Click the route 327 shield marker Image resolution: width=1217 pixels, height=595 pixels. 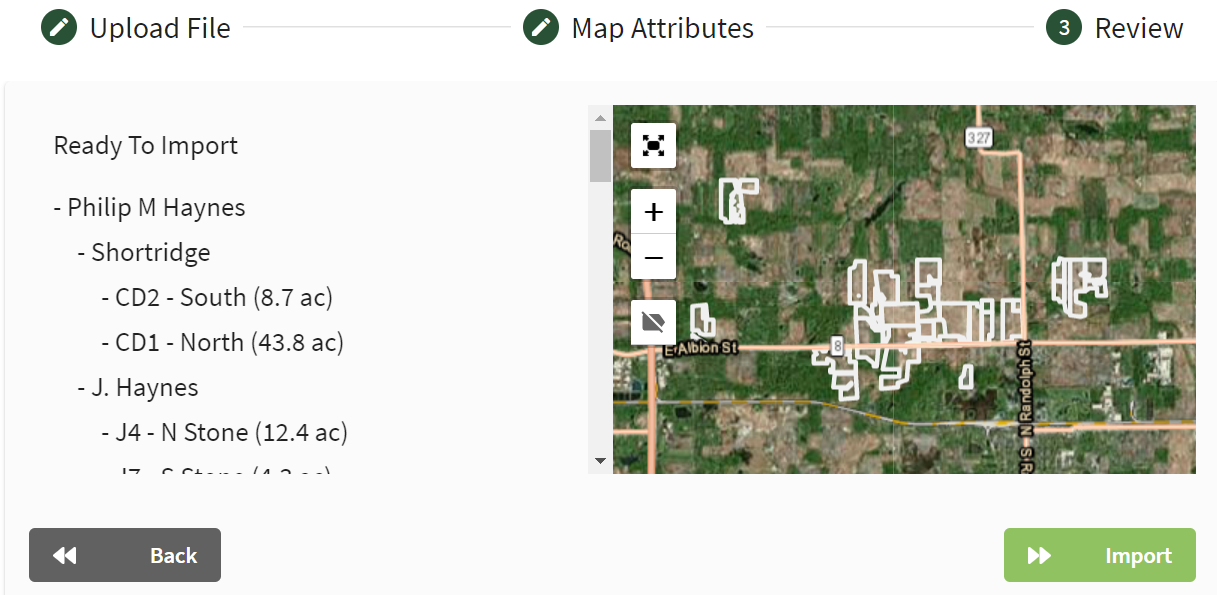(979, 138)
